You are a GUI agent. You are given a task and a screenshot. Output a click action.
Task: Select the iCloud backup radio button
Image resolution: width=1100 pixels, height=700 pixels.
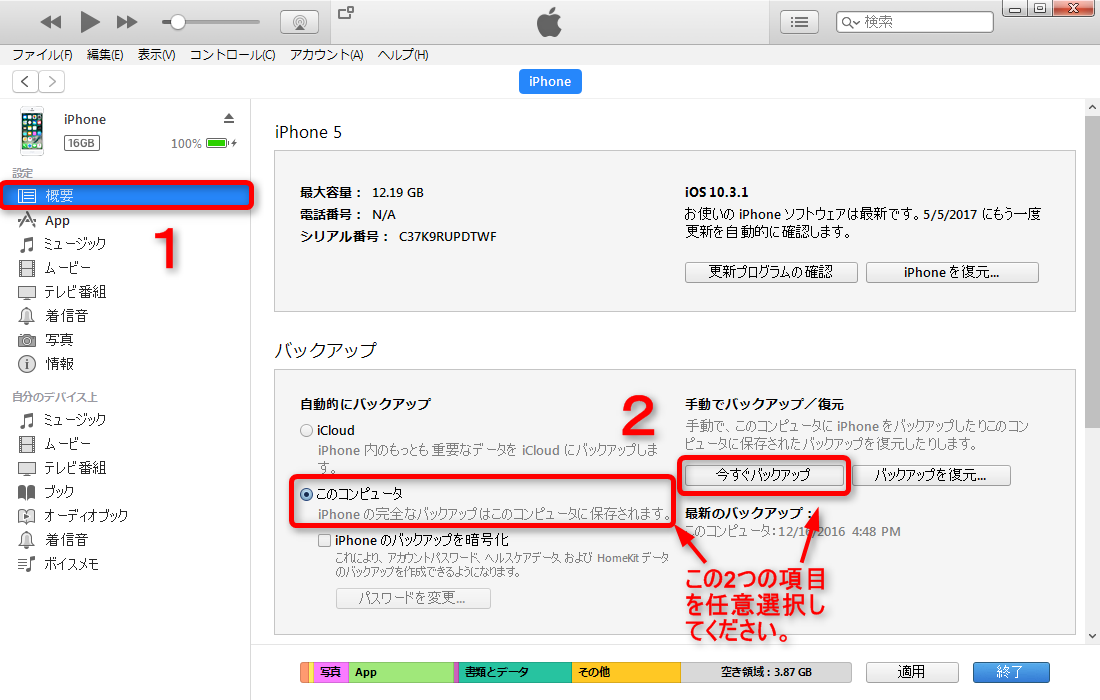click(x=307, y=431)
